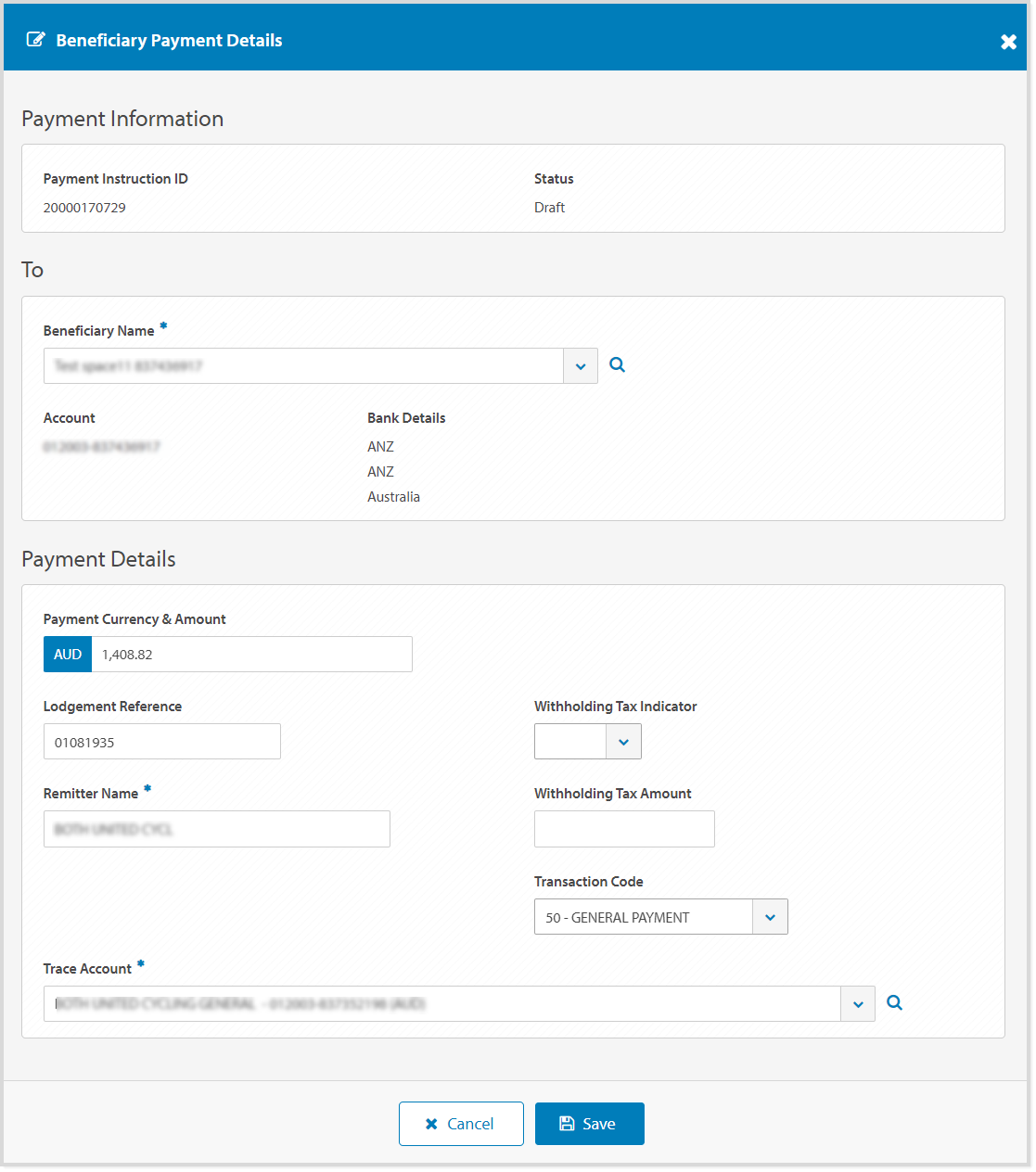Click Payment Instruction ID value 20000170729
The height and width of the screenshot is (1172, 1036).
pyautogui.click(x=84, y=208)
